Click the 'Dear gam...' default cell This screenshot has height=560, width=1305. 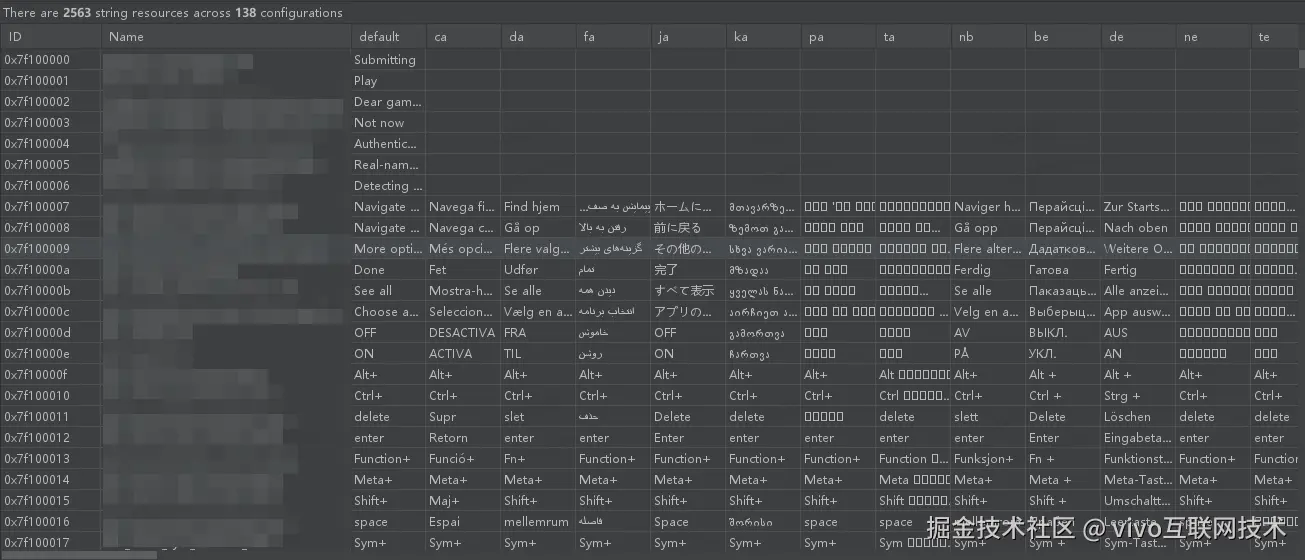coord(389,102)
